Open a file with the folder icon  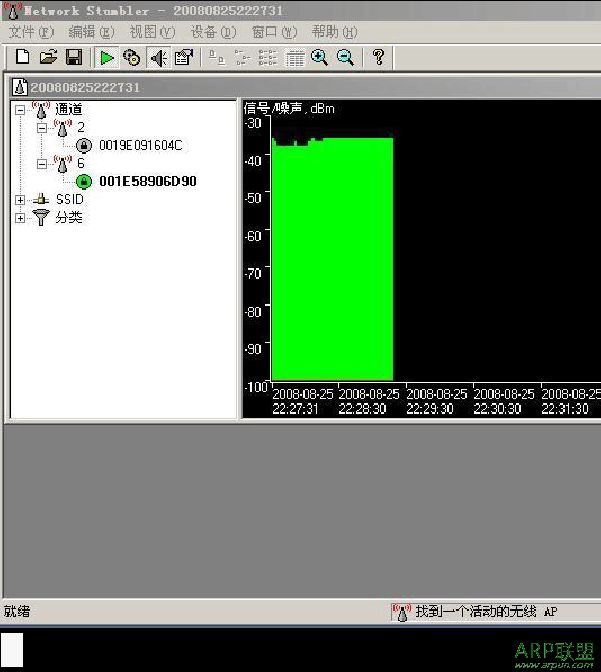(x=48, y=57)
